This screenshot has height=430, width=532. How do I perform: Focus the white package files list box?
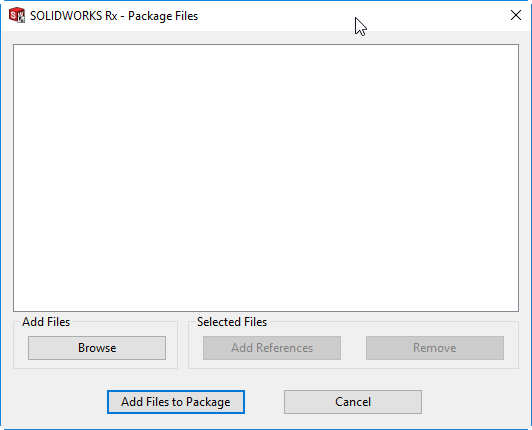[x=266, y=178]
